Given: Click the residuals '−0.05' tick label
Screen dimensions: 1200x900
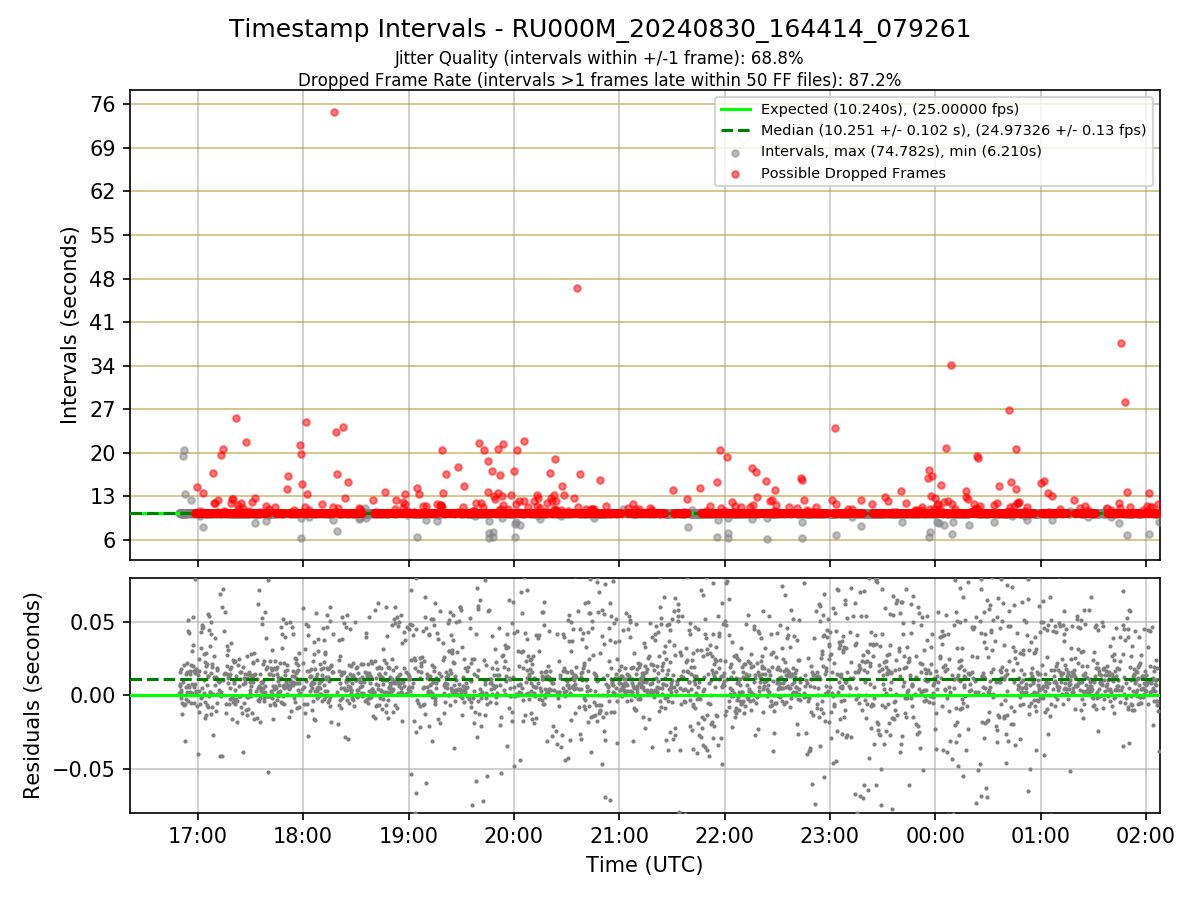Looking at the screenshot, I should coord(87,769).
